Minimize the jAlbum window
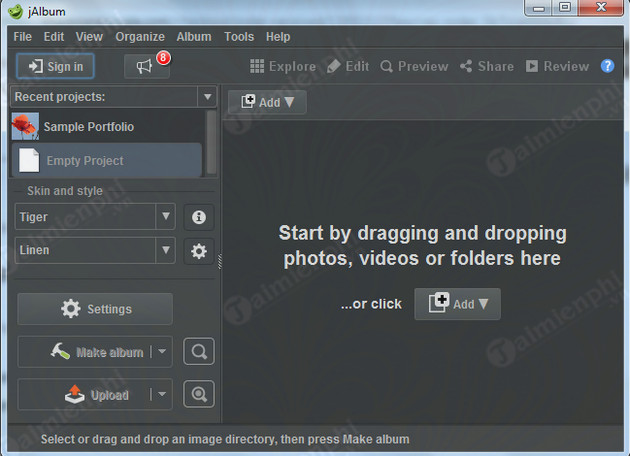630x456 pixels. 538,8
